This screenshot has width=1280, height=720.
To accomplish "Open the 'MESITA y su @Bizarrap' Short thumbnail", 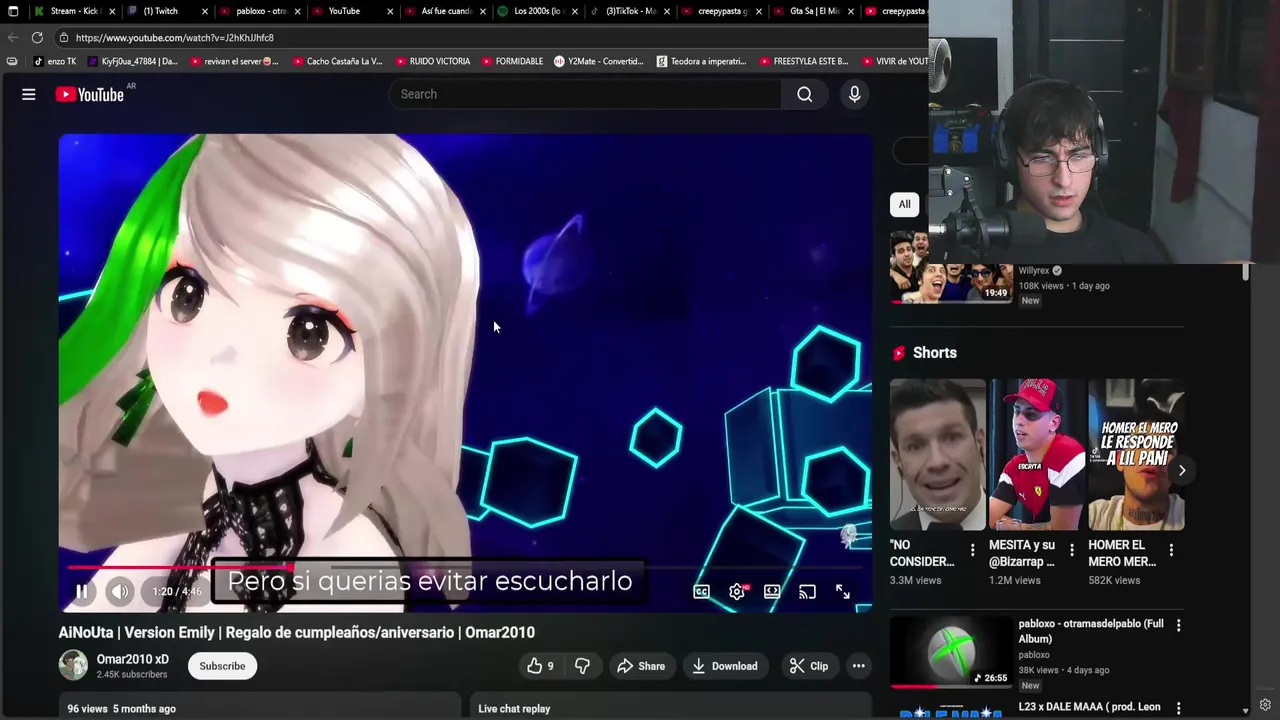I will tap(1036, 455).
